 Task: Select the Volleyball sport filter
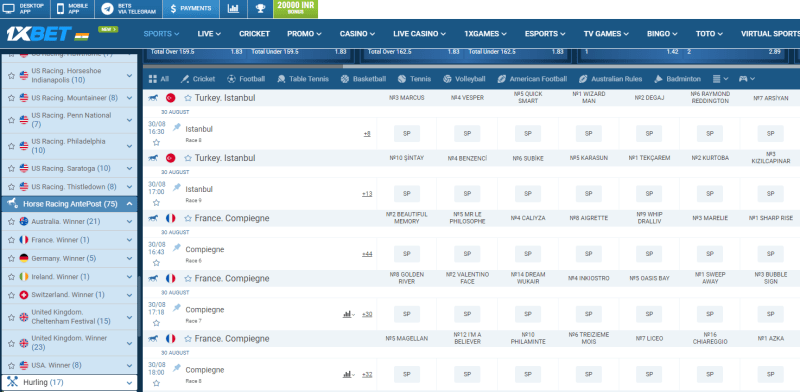click(x=464, y=79)
